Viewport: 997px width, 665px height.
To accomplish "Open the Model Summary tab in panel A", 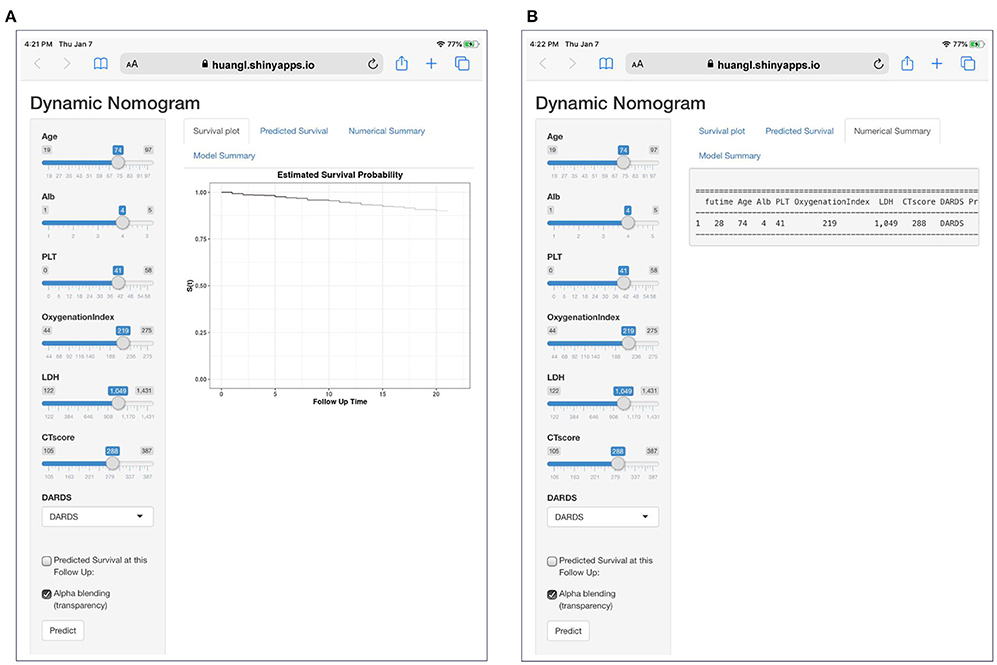I will click(224, 156).
